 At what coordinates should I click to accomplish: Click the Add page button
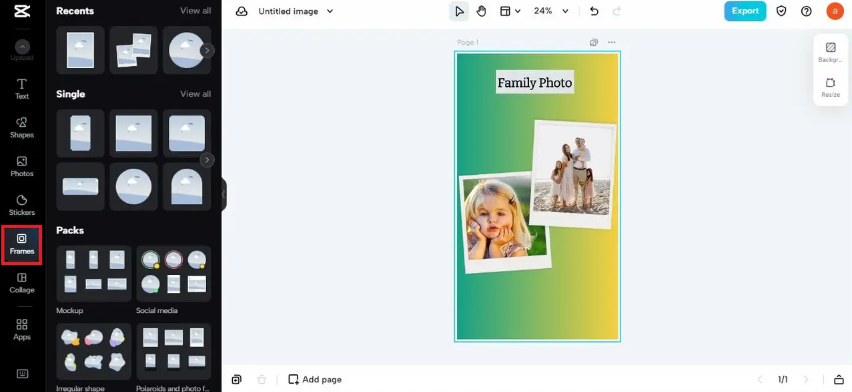315,379
